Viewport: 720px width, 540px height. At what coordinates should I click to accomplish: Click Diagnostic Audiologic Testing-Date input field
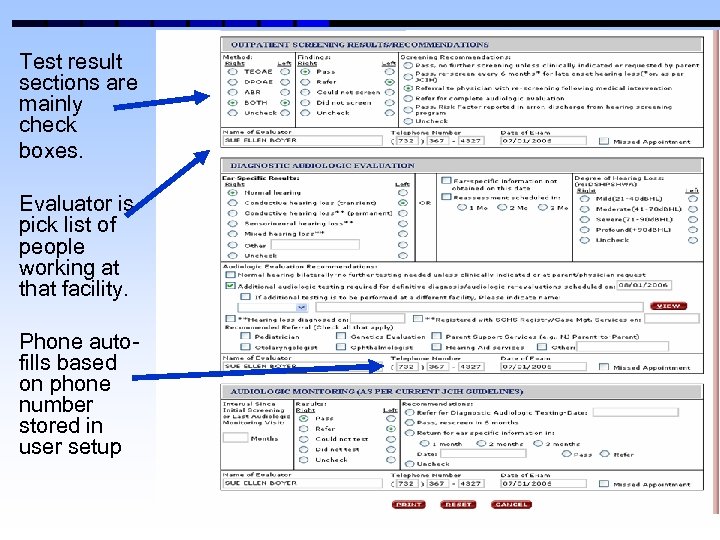pyautogui.click(x=636, y=412)
